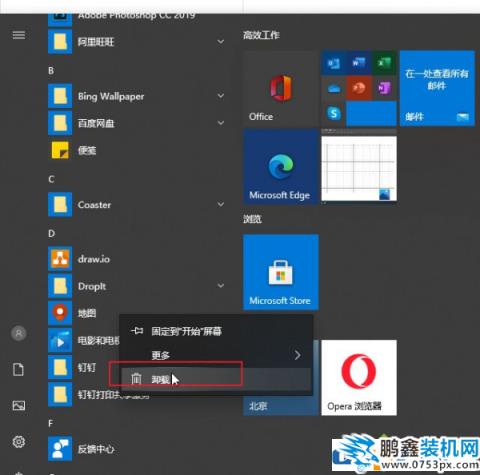Open the 钉钉打印 folder icon

point(60,394)
